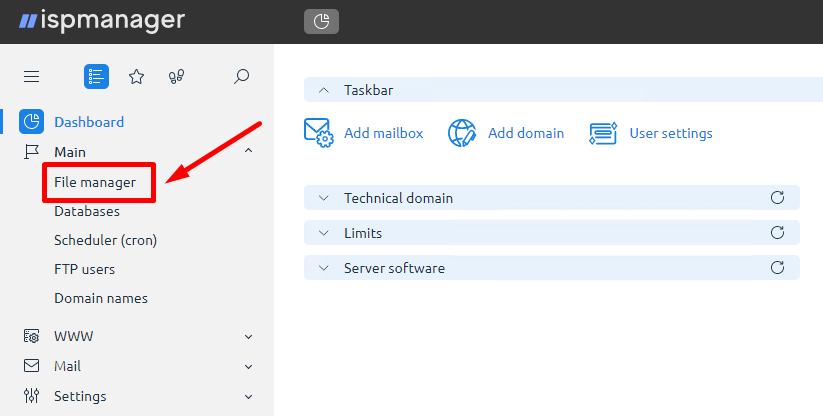Open favorites star icon

(x=136, y=77)
